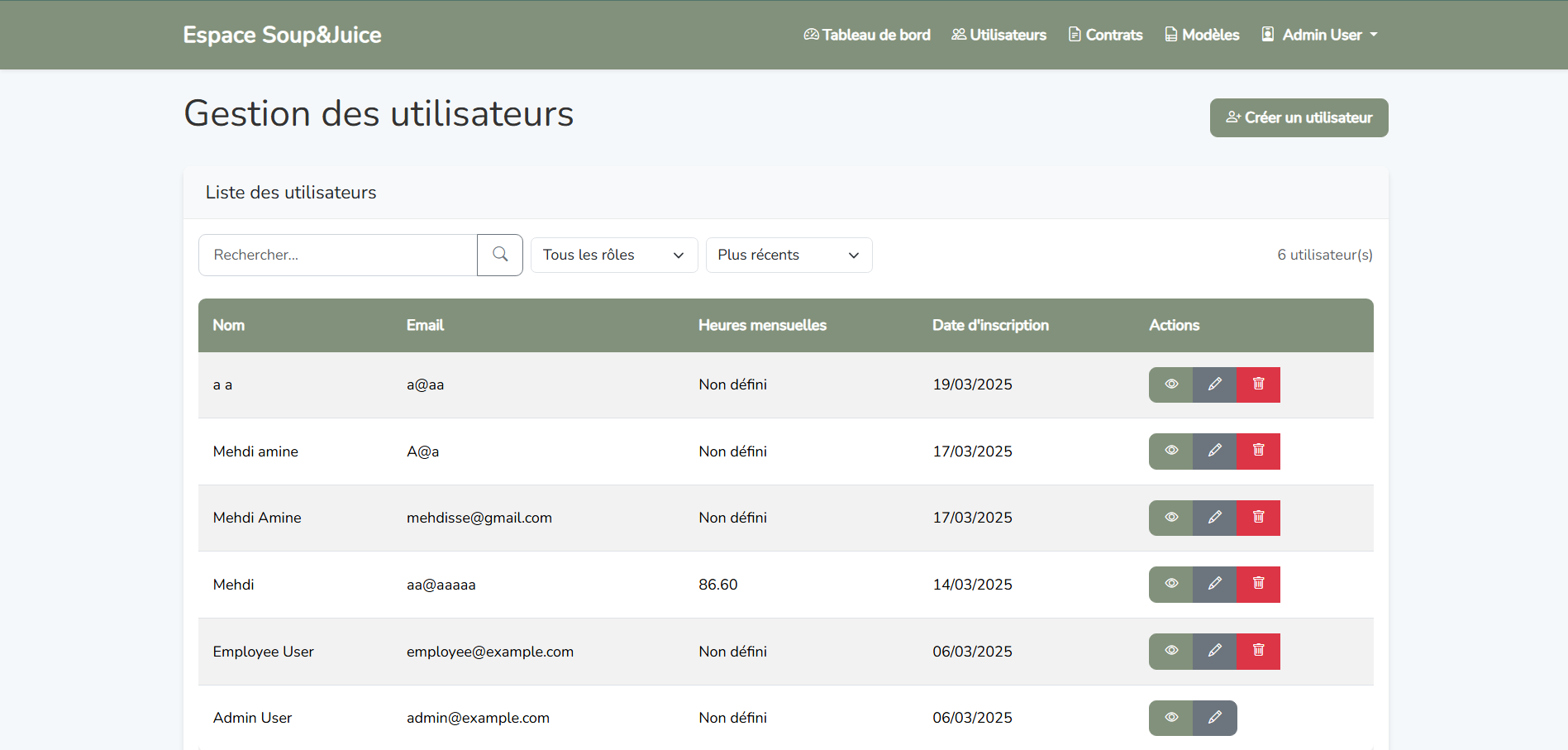Focus the Rechercher search field
Screen dimensions: 1568x750
click(338, 255)
